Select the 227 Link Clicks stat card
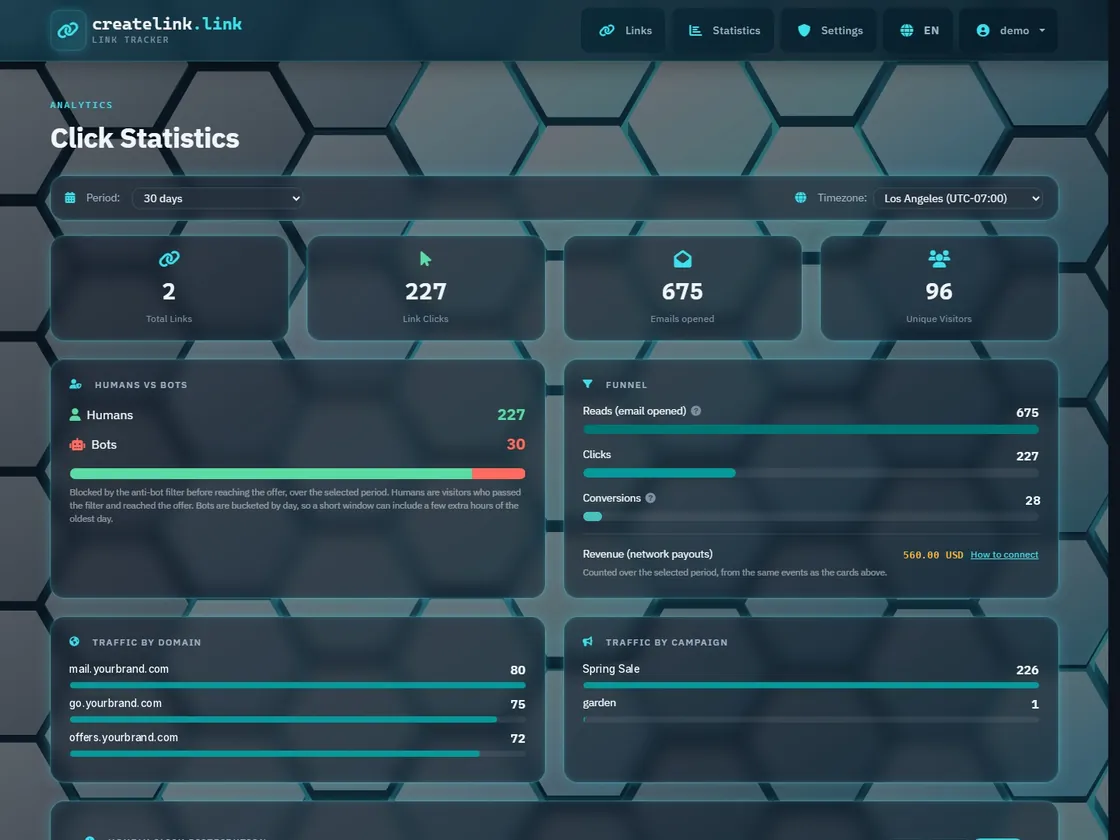1120x840 pixels. click(x=426, y=288)
